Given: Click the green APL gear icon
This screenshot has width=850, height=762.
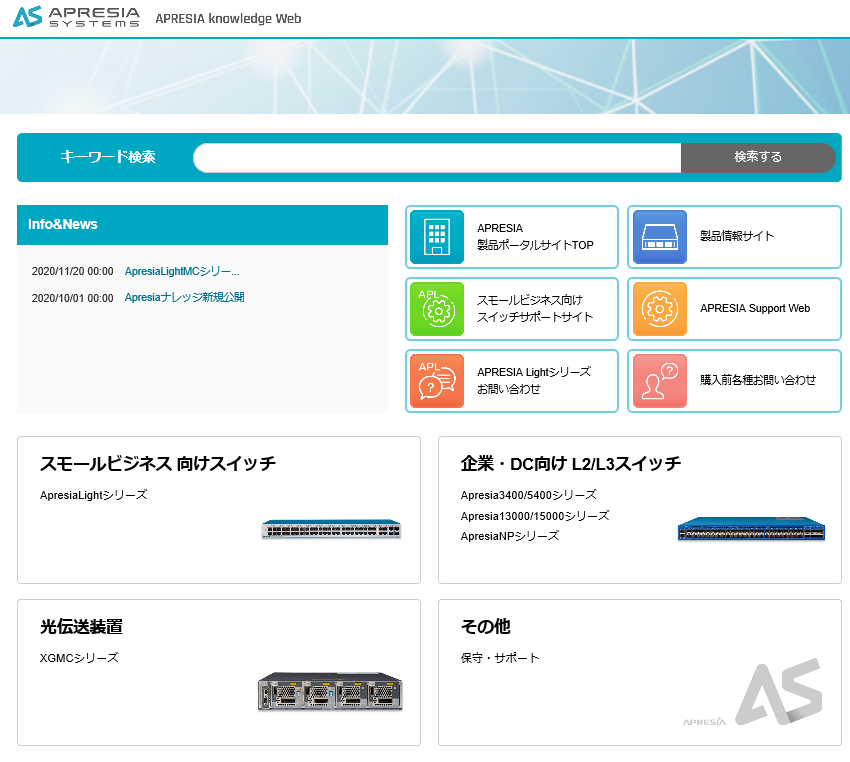Looking at the screenshot, I should pyautogui.click(x=437, y=309).
